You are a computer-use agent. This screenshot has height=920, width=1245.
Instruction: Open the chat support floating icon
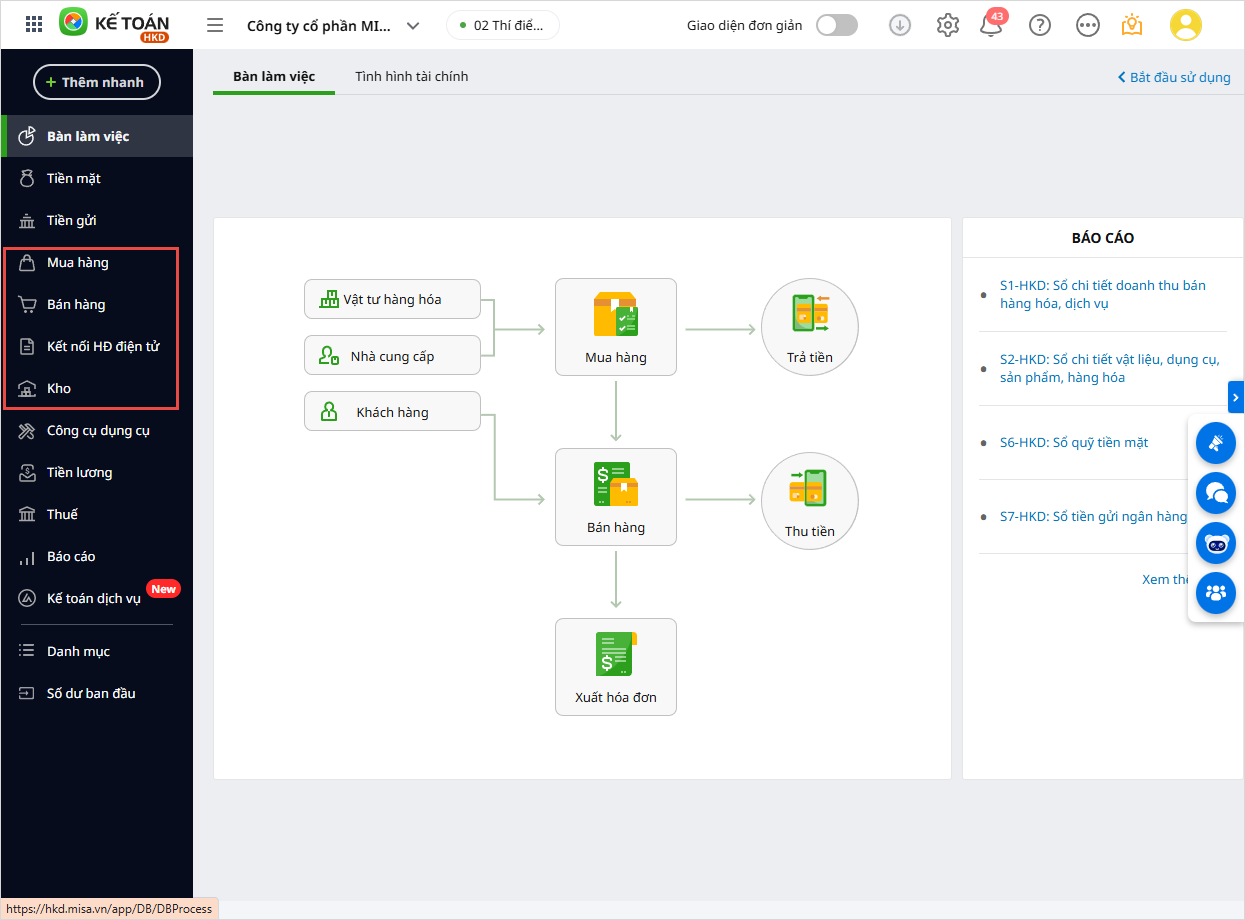tap(1216, 492)
